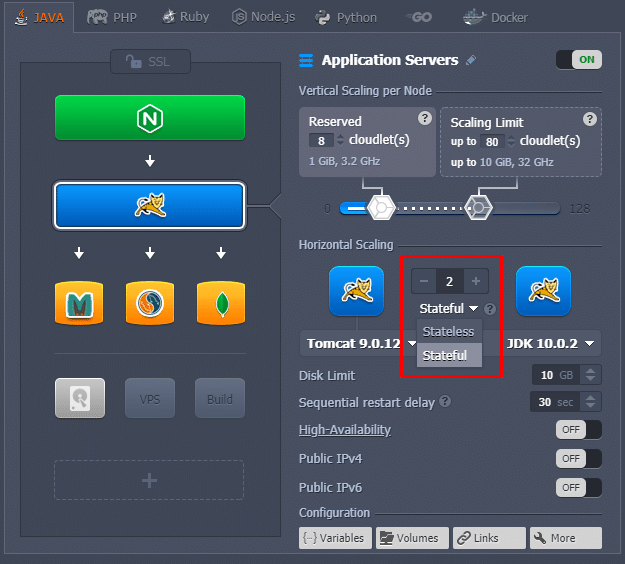Click the Reserved cloudlets value field

(x=321, y=140)
